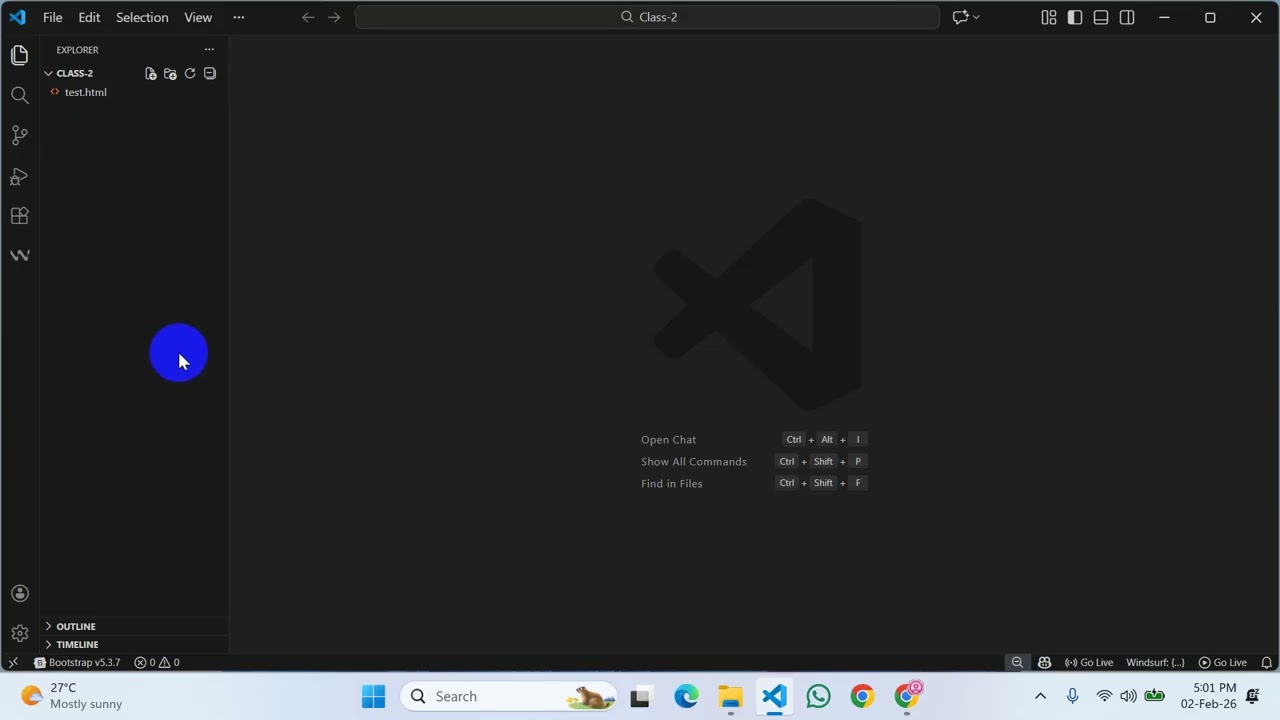The width and height of the screenshot is (1280, 720).
Task: Open the Source Control view
Action: pos(19,136)
